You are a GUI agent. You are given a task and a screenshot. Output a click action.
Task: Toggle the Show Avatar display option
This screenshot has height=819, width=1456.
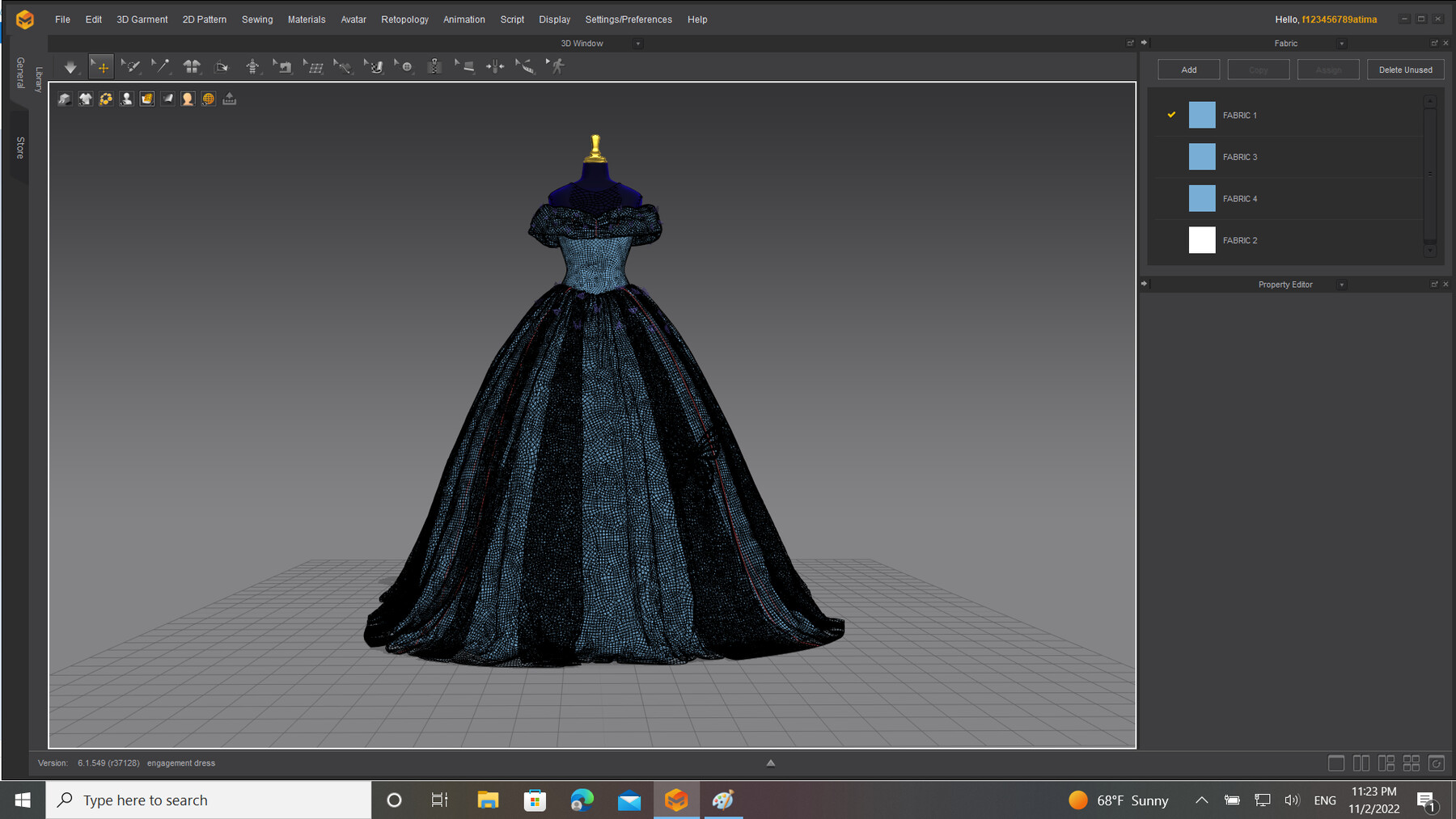(127, 98)
